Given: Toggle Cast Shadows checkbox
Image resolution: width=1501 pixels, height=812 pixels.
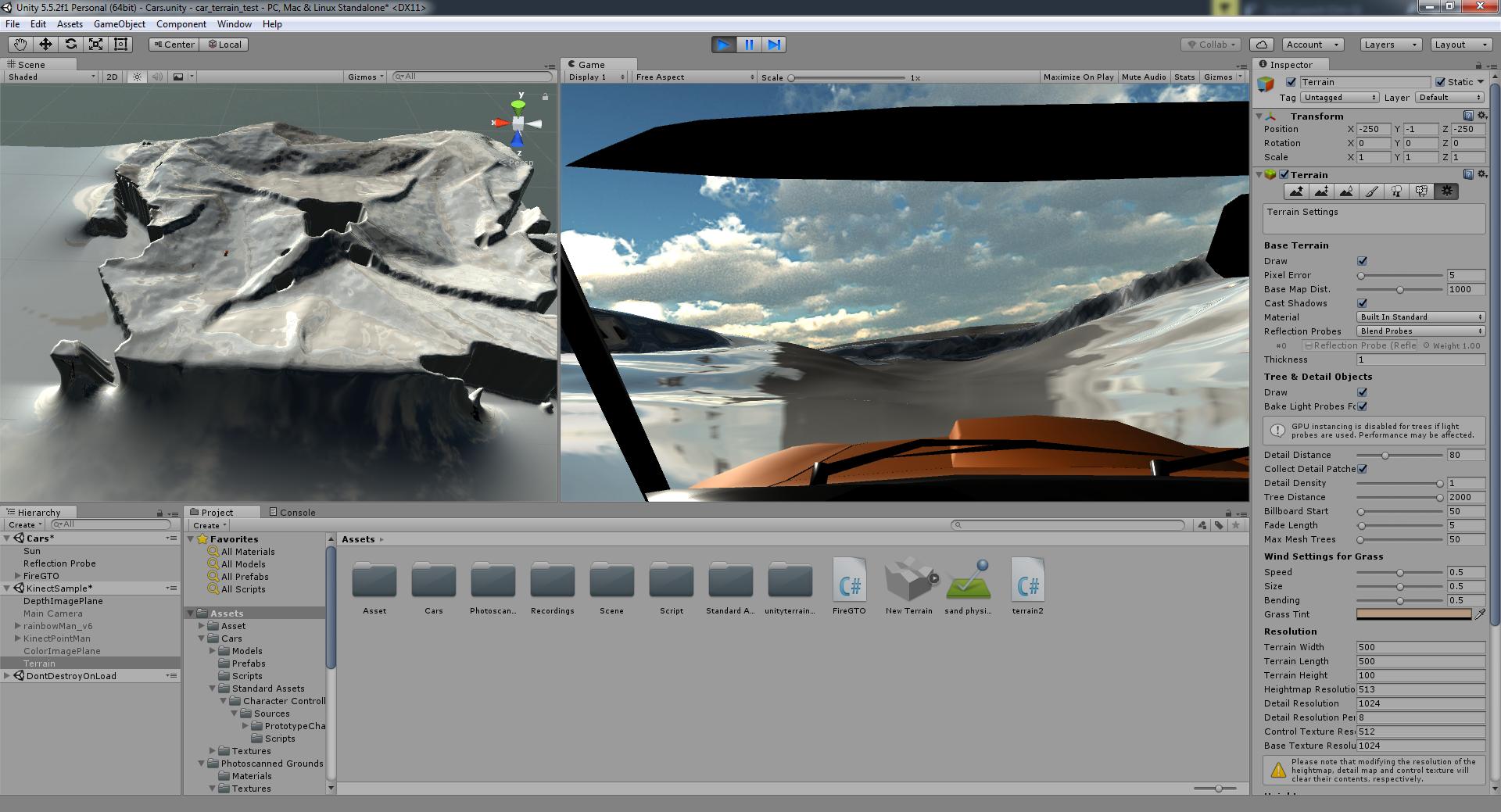Looking at the screenshot, I should click(x=1362, y=303).
